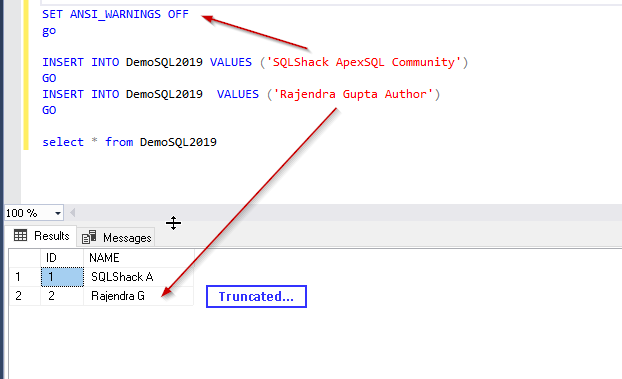This screenshot has width=622, height=379.
Task: Click the lowercase 'go' after SET ANSI_WARNINGS
Action: coord(49,31)
